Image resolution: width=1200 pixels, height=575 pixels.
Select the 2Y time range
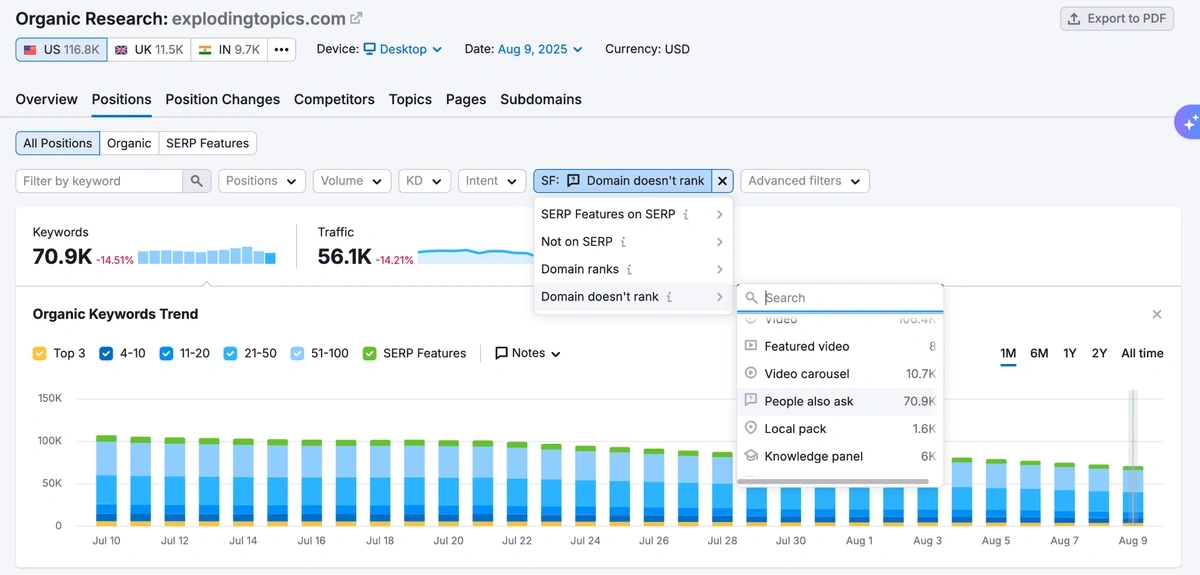(x=1099, y=353)
